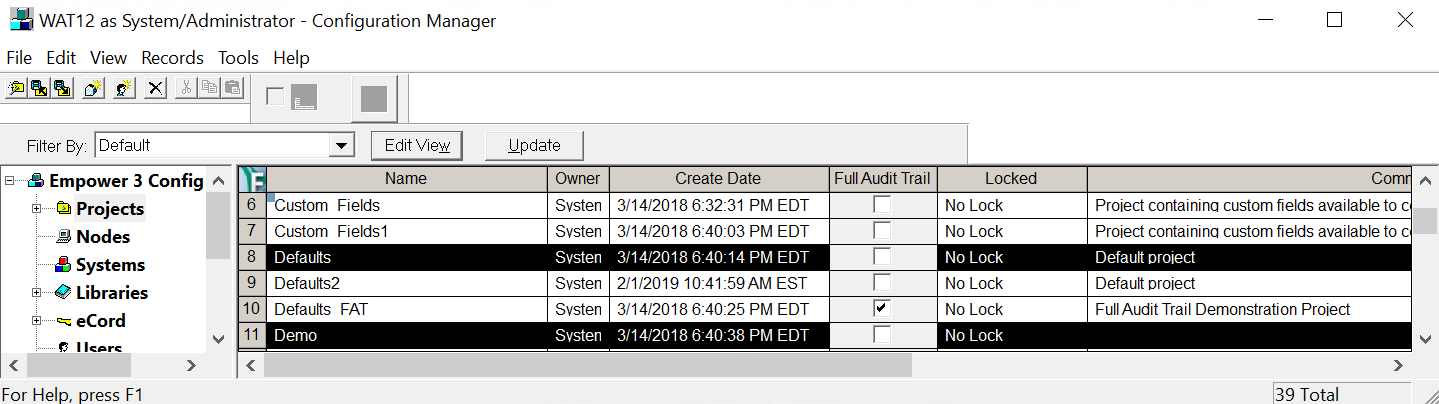The image size is (1439, 404).
Task: Open the Tools menu
Action: [238, 58]
